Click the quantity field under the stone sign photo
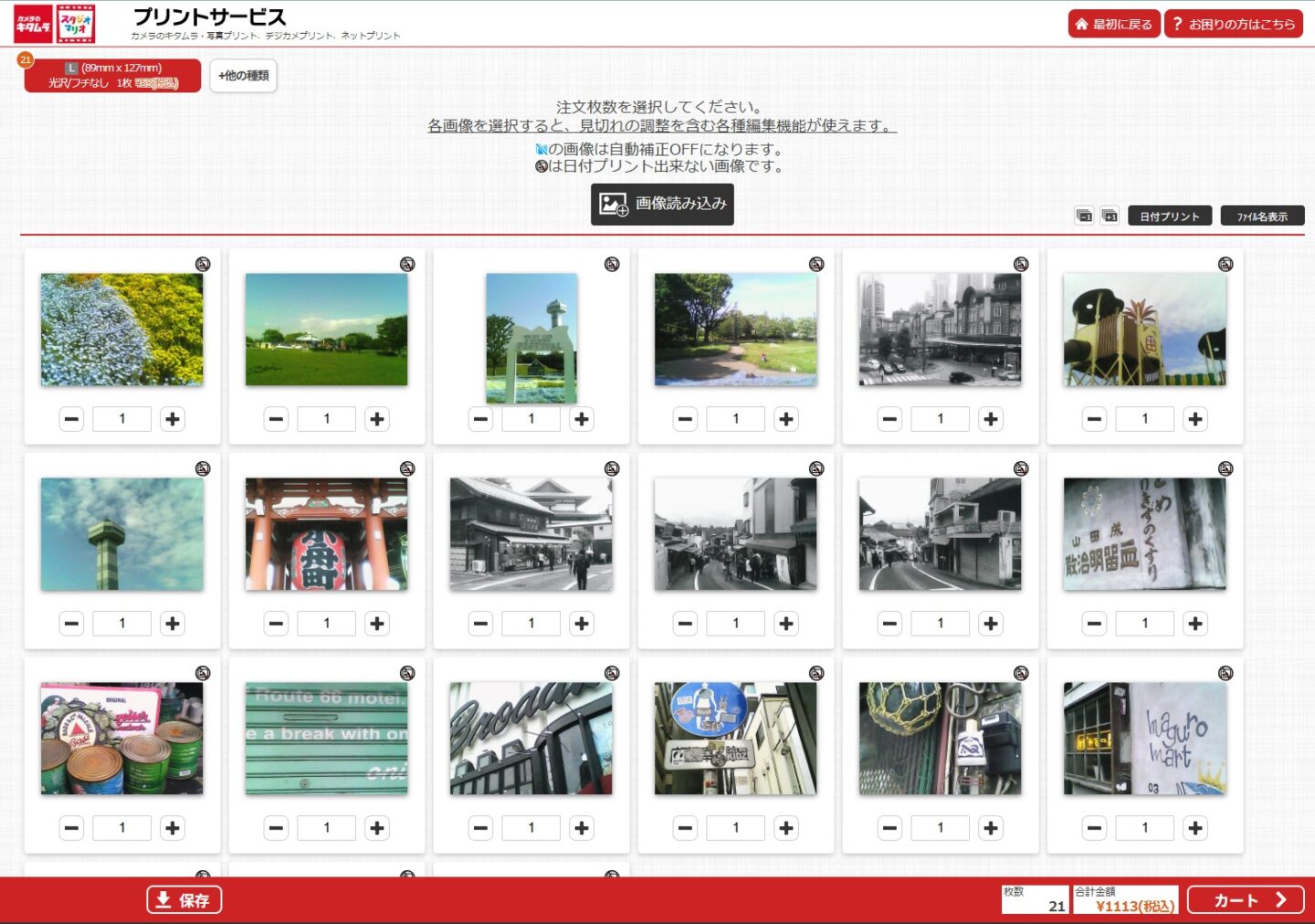The width and height of the screenshot is (1315, 924). pyautogui.click(x=1145, y=624)
